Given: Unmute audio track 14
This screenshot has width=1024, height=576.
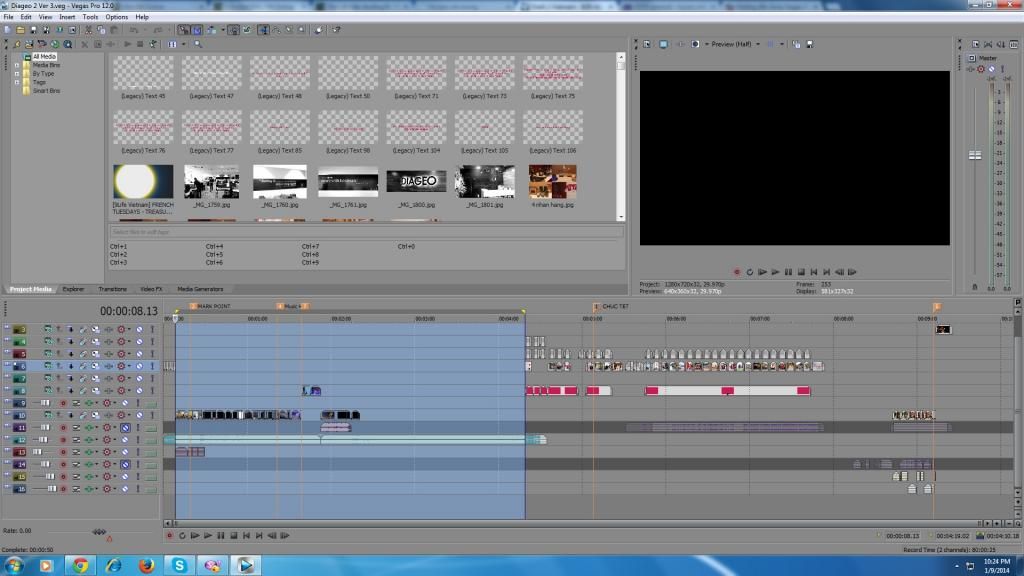Looking at the screenshot, I should coord(125,464).
